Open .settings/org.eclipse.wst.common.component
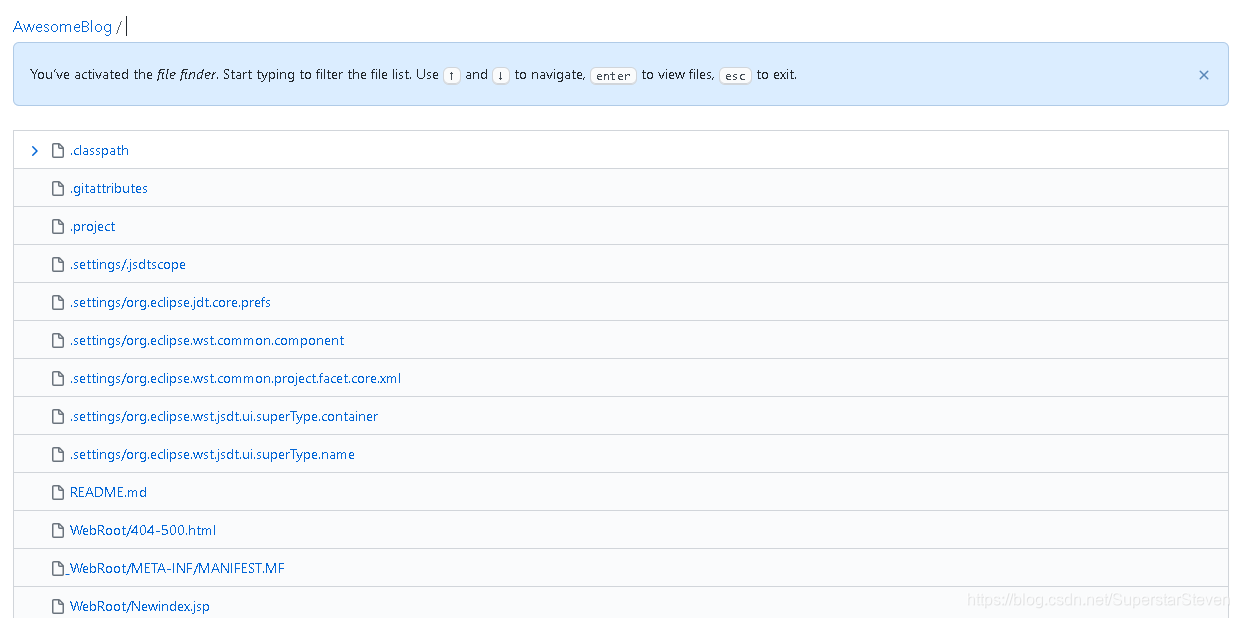The height and width of the screenshot is (618, 1239). [207, 341]
